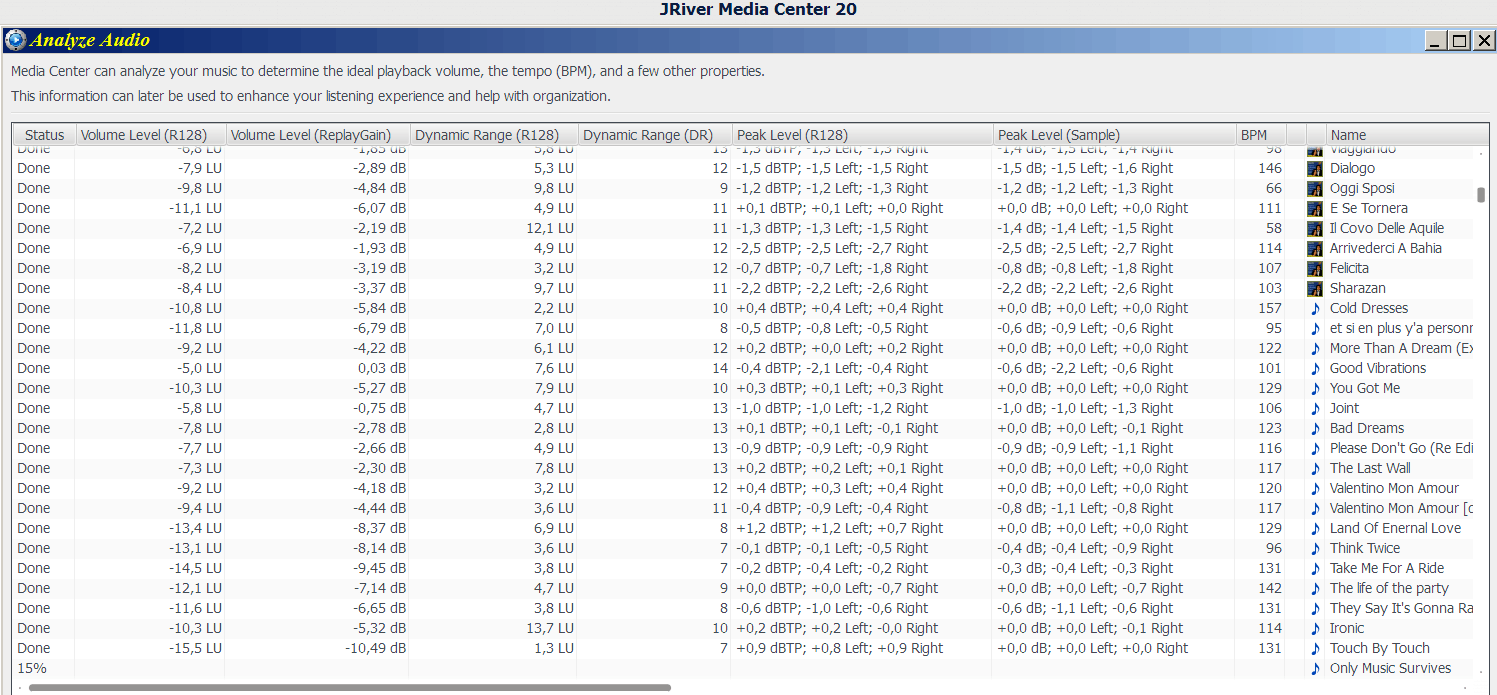Click album art icon beside Oggi Sposi
Image resolution: width=1497 pixels, height=695 pixels.
click(x=1315, y=188)
